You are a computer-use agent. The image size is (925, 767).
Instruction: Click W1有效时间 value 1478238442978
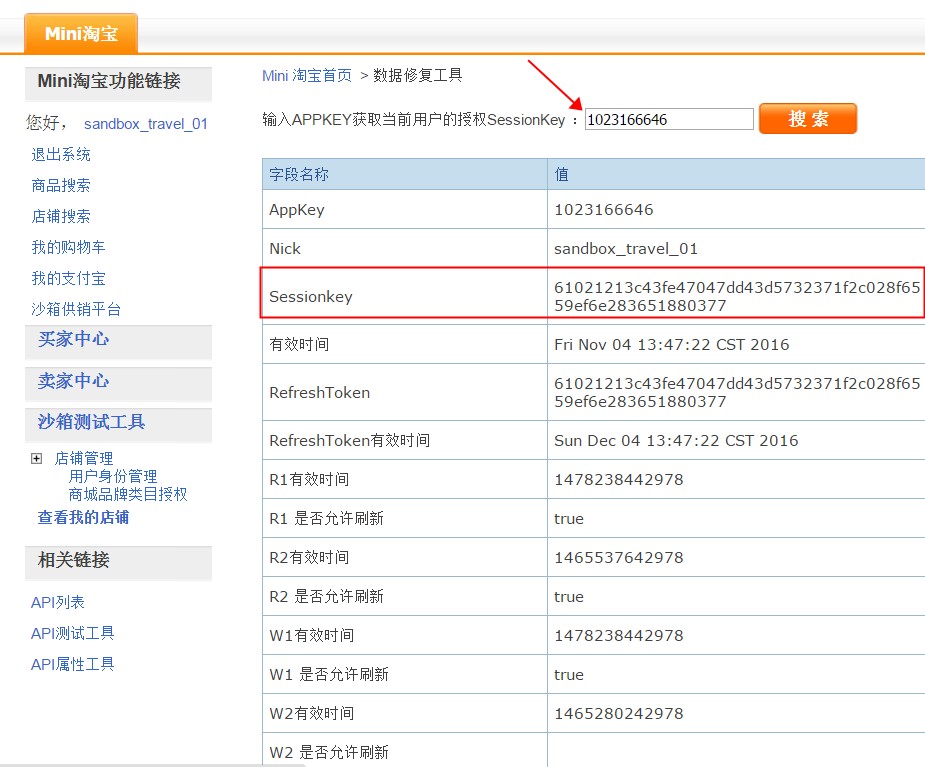[x=619, y=635]
